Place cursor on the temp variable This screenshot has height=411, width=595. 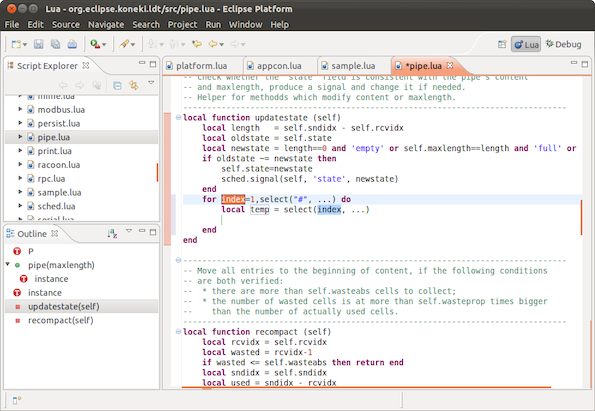click(260, 209)
